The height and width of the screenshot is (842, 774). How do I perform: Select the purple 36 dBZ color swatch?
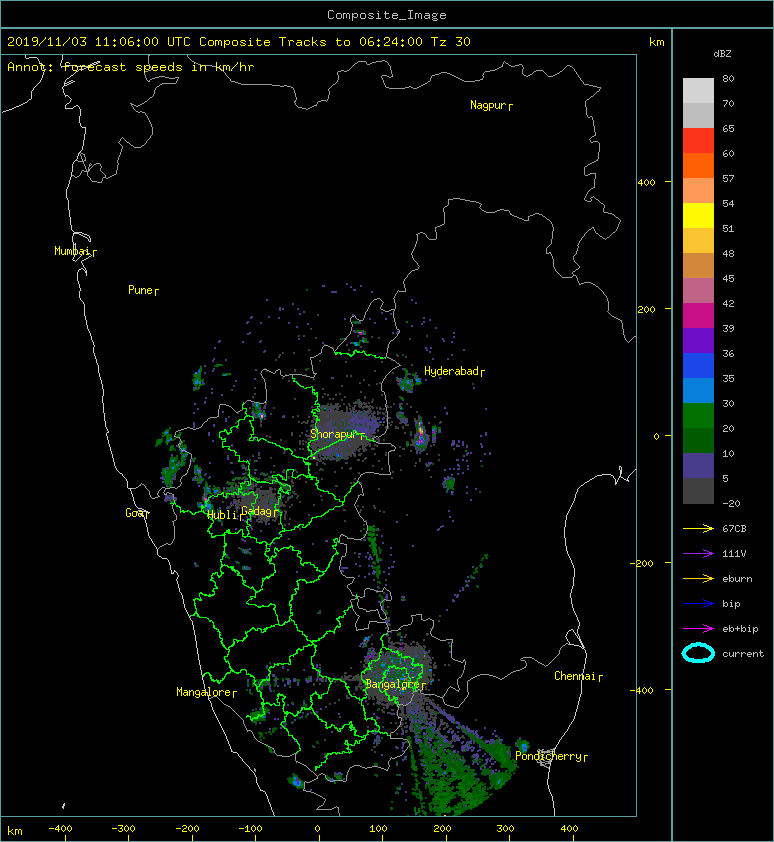(698, 340)
